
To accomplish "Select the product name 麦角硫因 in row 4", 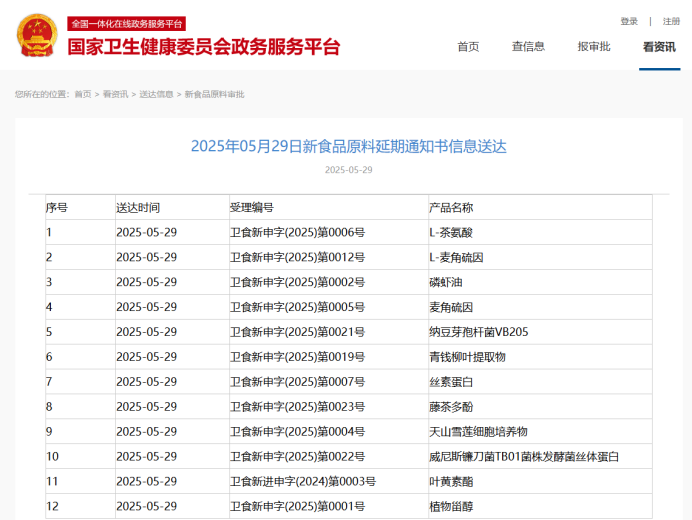I will click(451, 307).
